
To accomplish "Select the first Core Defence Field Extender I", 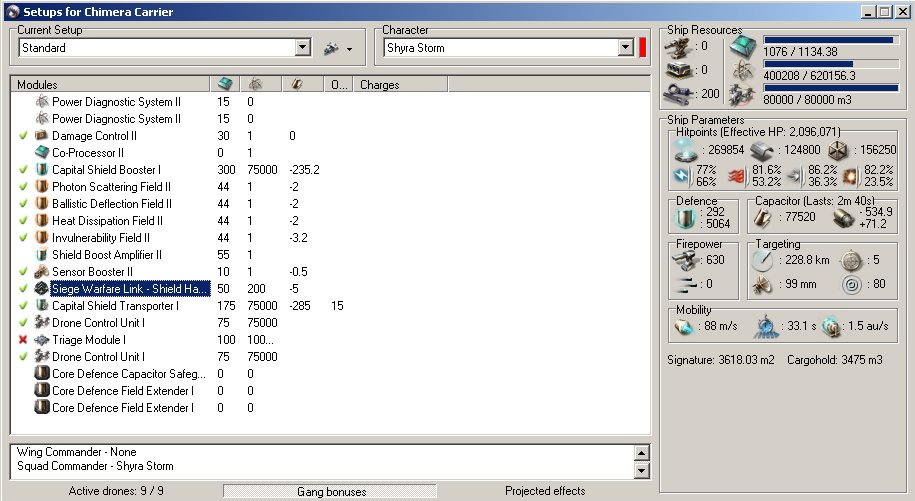I will [123, 390].
